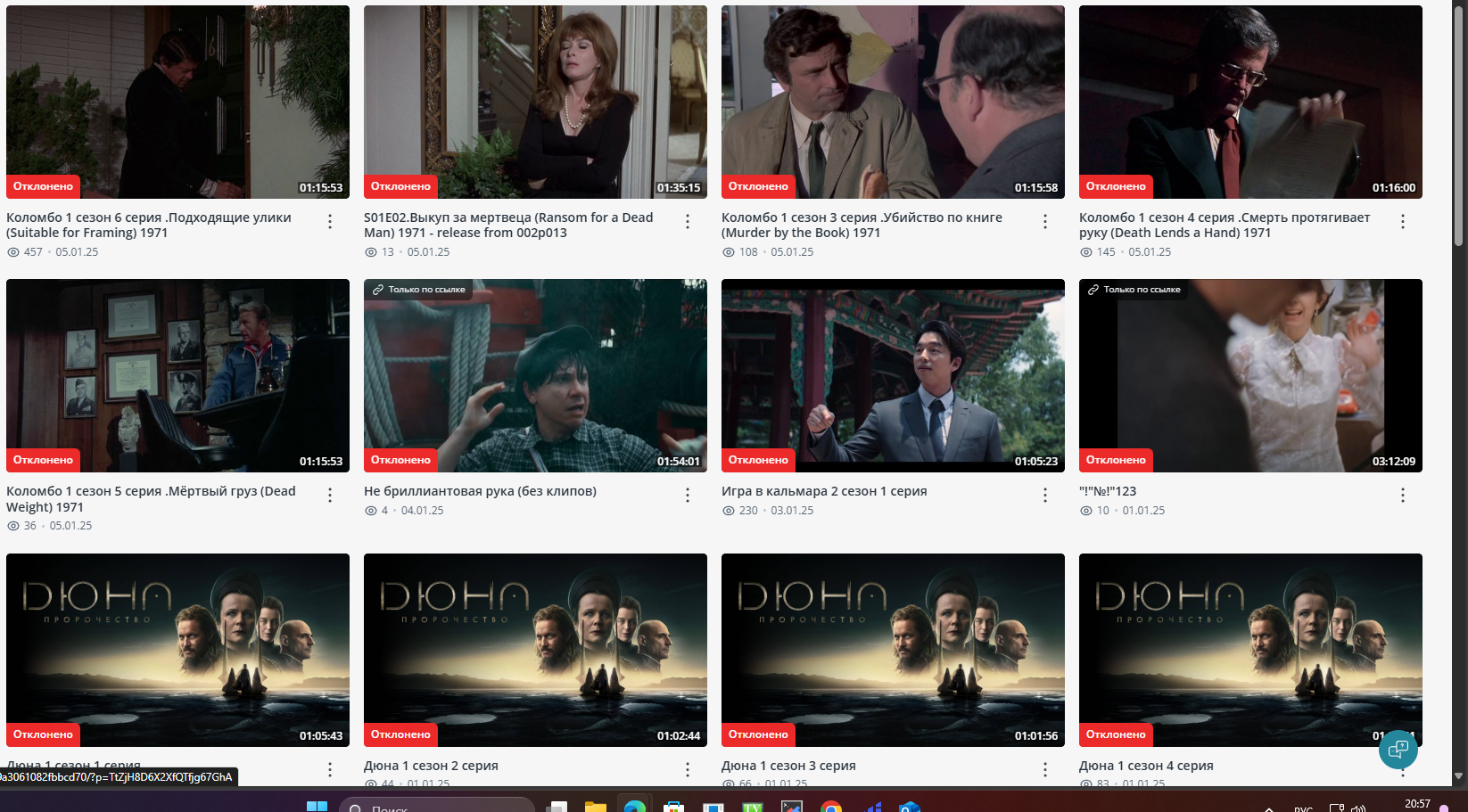This screenshot has width=1468, height=812.
Task: Click views eye icon showing 108
Action: tap(729, 252)
